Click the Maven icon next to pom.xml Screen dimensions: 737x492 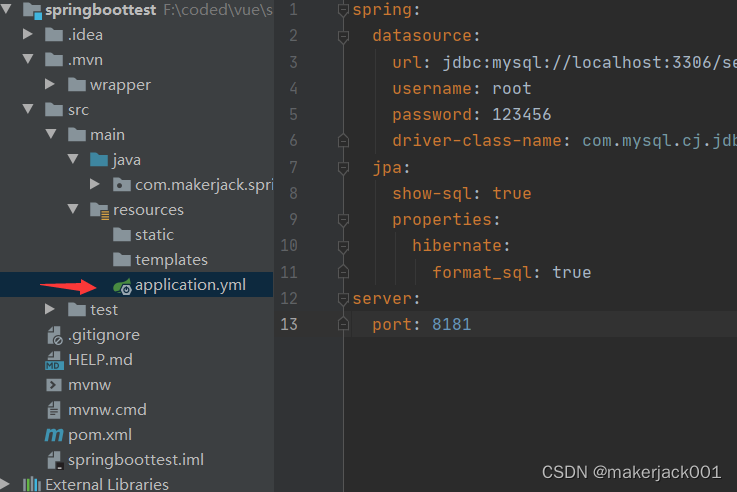point(54,435)
